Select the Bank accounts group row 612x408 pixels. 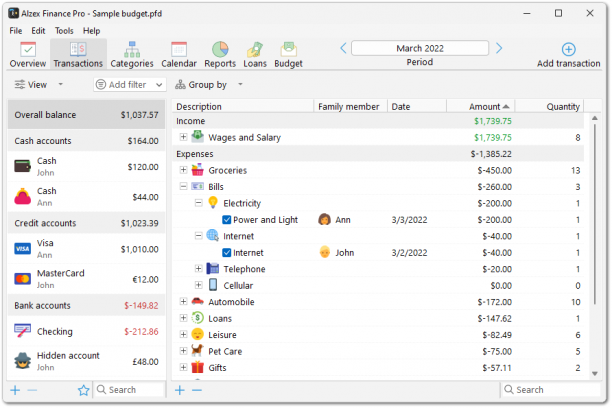click(86, 305)
